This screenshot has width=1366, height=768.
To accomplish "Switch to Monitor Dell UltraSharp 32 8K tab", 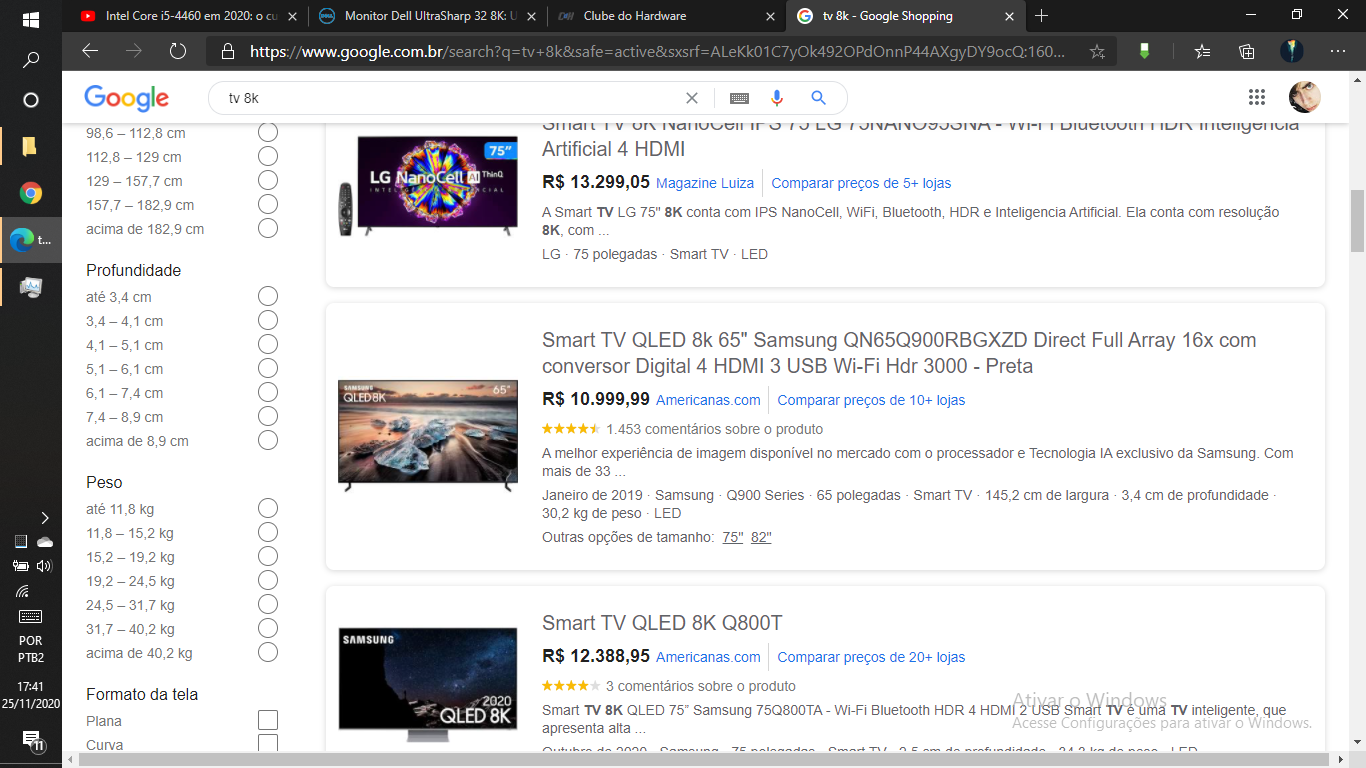I will (x=427, y=16).
